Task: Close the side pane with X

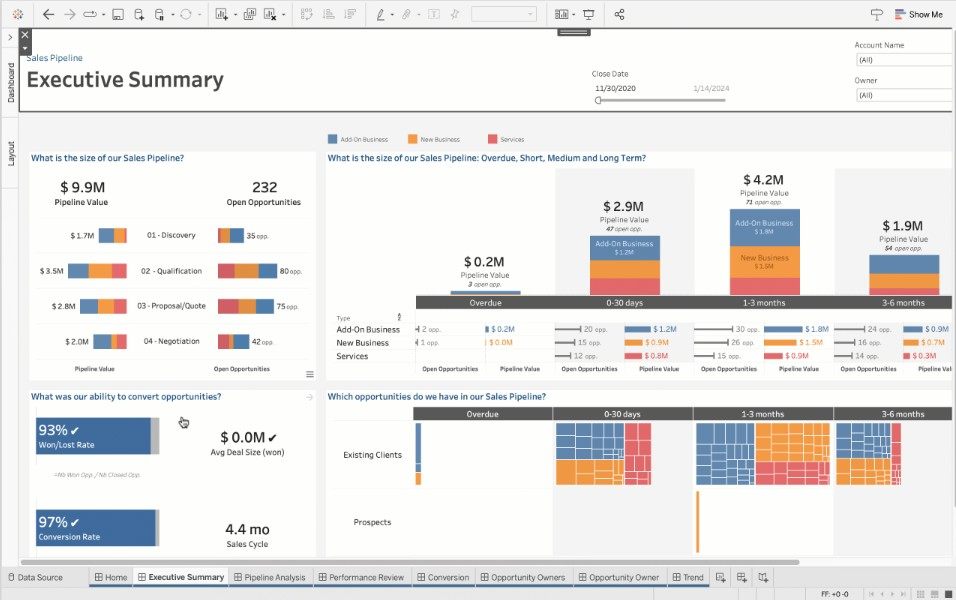Action: pos(25,35)
